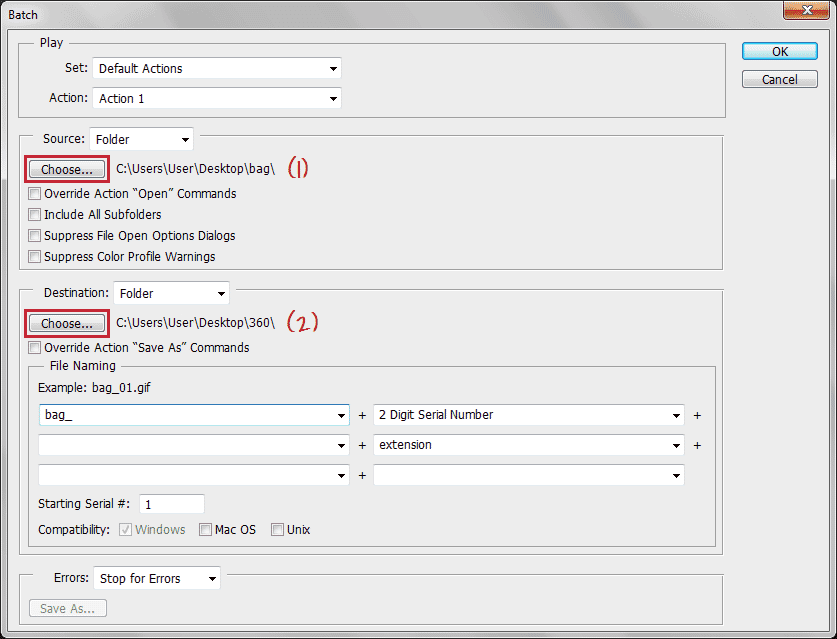Click Choose button for destination folder
This screenshot has height=639, width=837.
[x=67, y=323]
